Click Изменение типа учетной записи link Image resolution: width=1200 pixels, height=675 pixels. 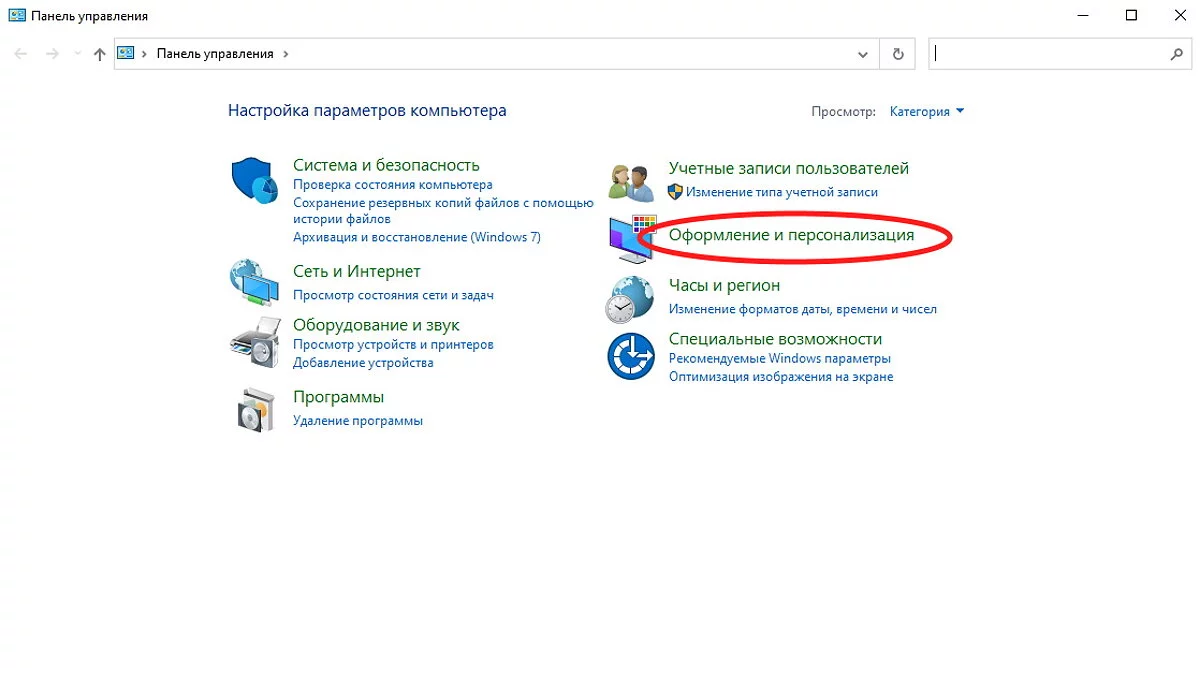pos(782,192)
